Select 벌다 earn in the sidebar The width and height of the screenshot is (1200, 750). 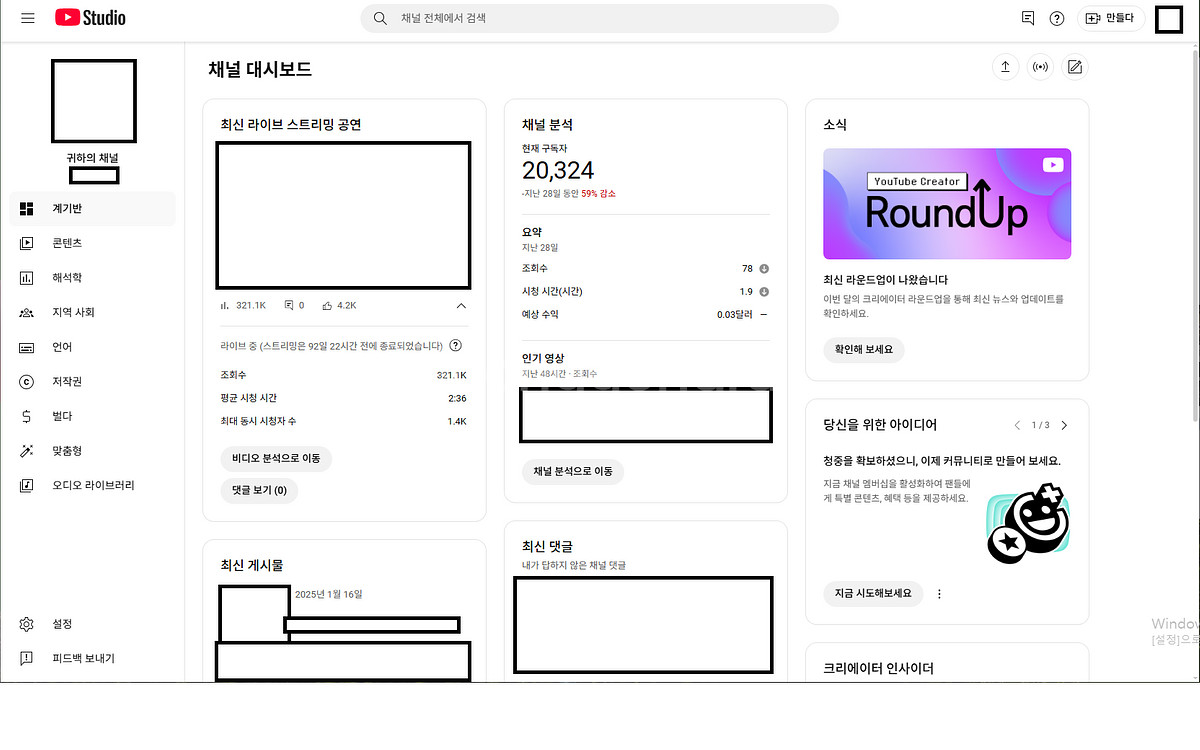93,416
